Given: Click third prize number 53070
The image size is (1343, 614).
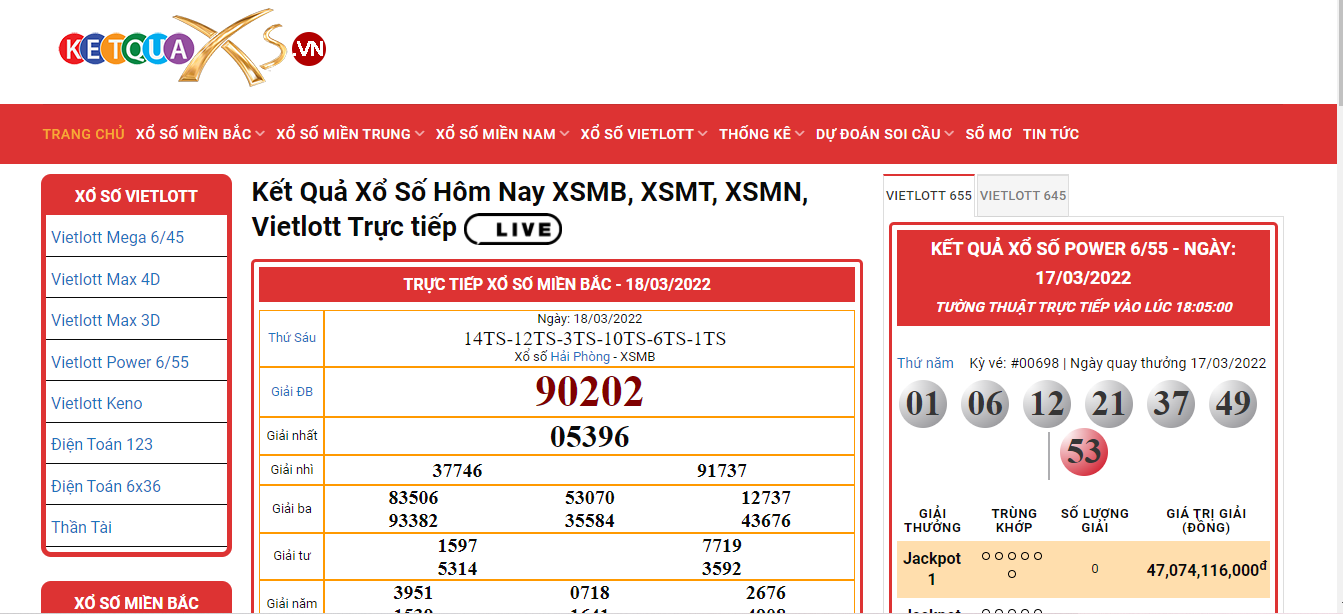Looking at the screenshot, I should point(590,498).
